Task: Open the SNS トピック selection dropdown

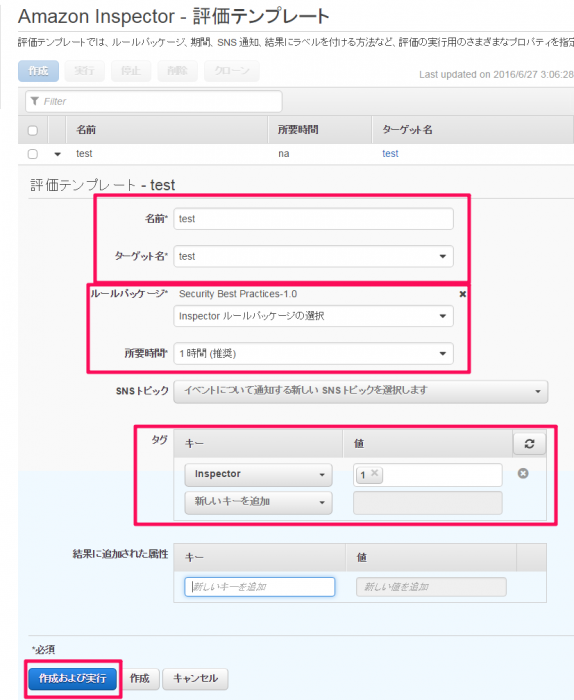Action: click(x=361, y=392)
